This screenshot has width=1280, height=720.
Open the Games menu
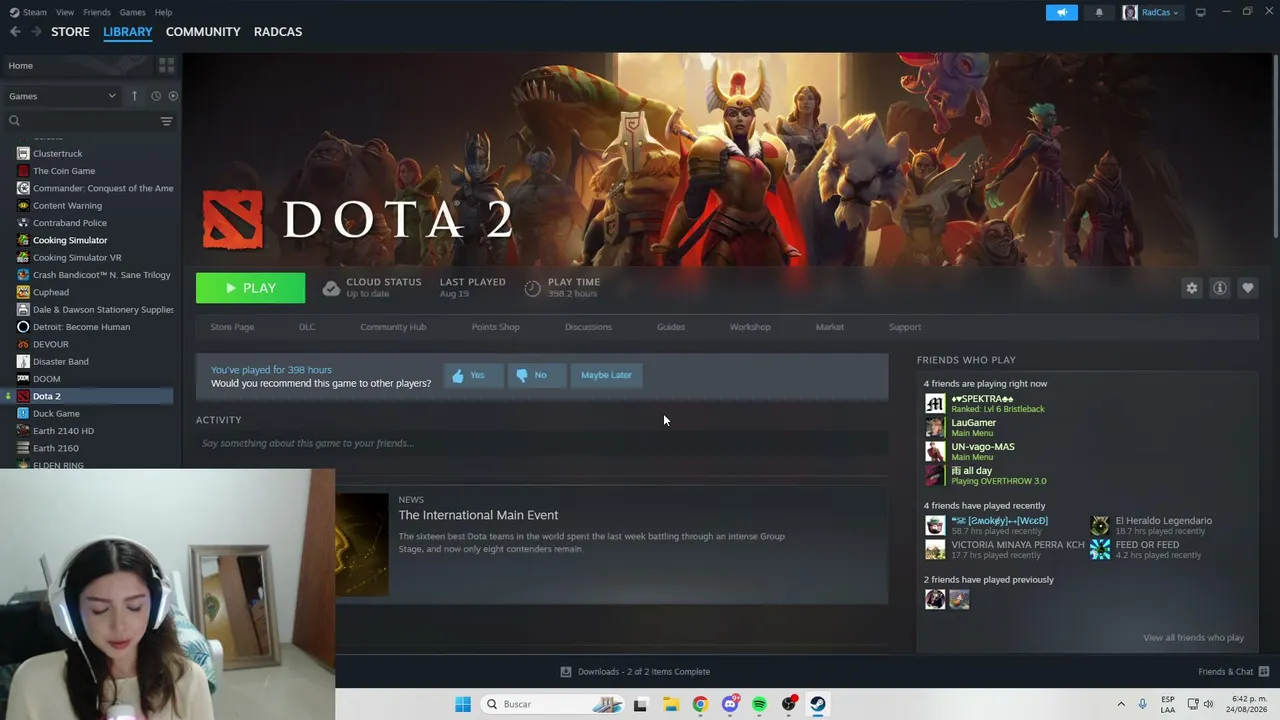tap(132, 12)
